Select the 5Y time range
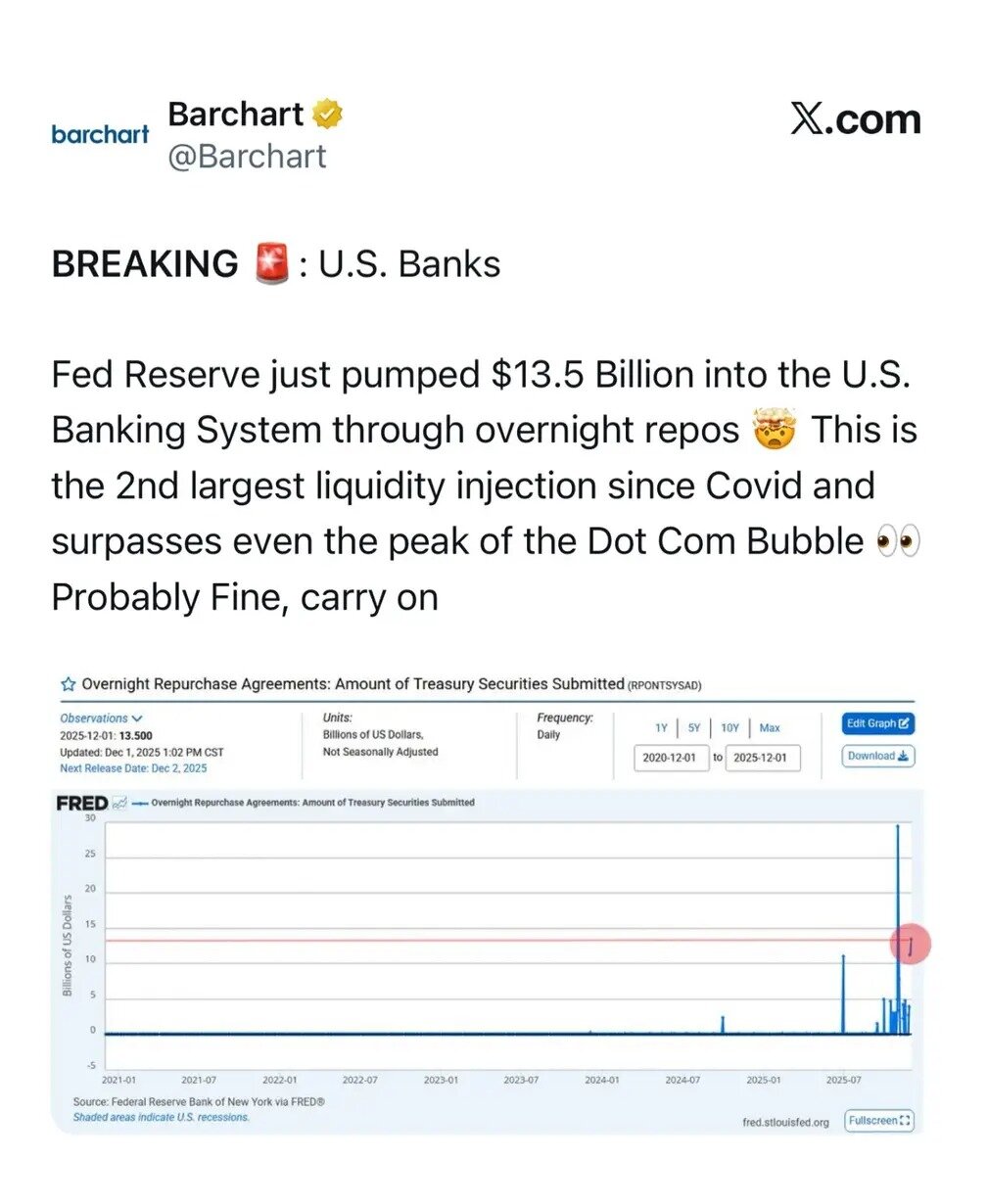Viewport: 988px width, 1204px height. tap(693, 728)
